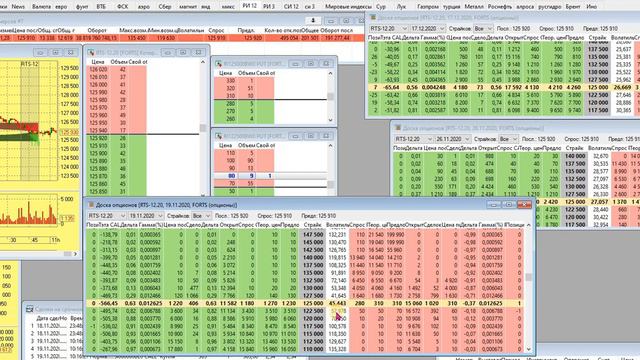Switch to the Газпром tab
Viewport: 640px width, 360px height.
[x=428, y=7]
